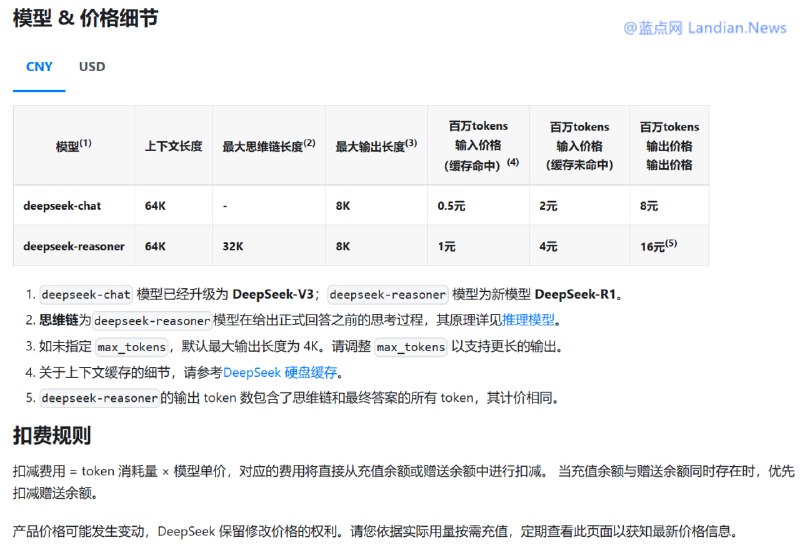Click the dash cell in deepseek-chat row
Screen dimensions: 800x550
point(269,206)
